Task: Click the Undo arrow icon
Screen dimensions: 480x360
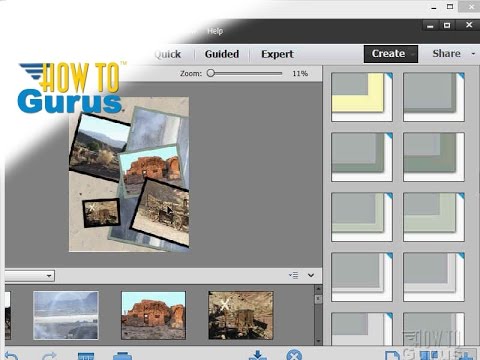Action: [x=11, y=355]
